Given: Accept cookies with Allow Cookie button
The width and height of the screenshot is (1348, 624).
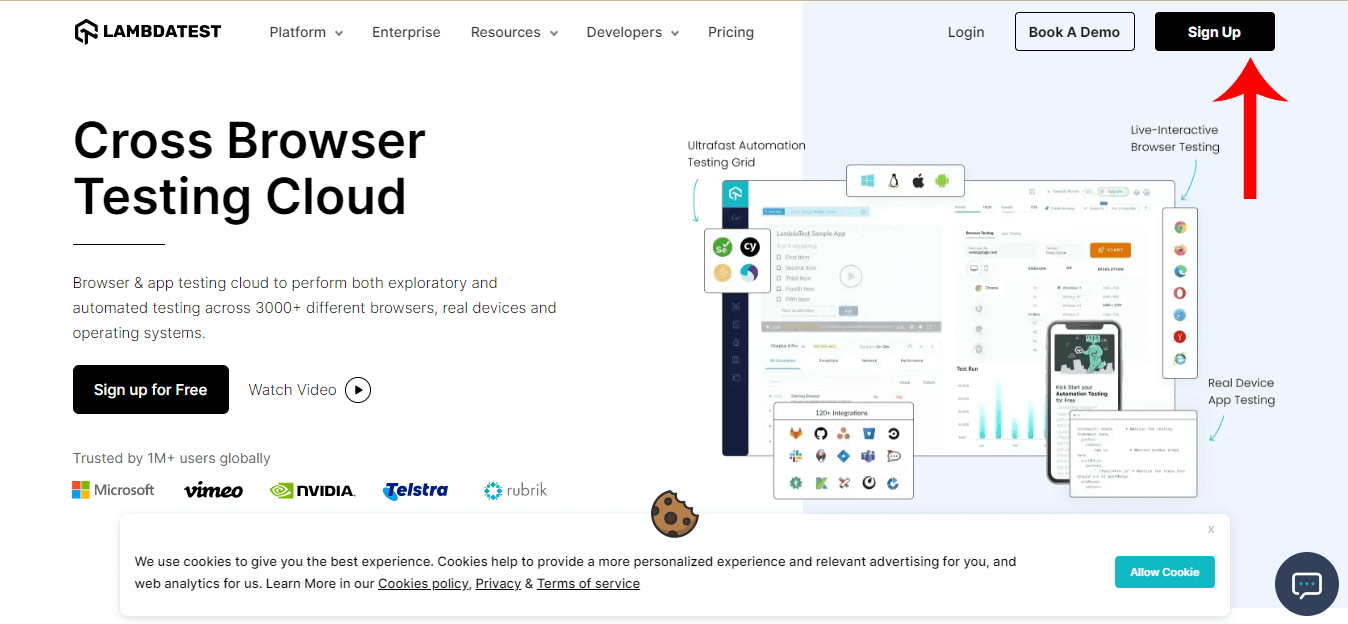Looking at the screenshot, I should 1165,572.
